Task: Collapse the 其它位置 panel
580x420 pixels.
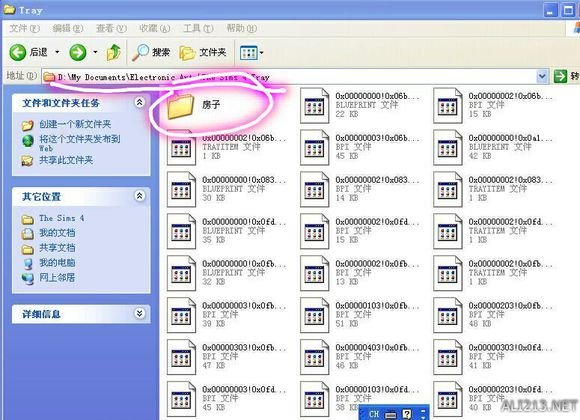Action: [x=139, y=196]
